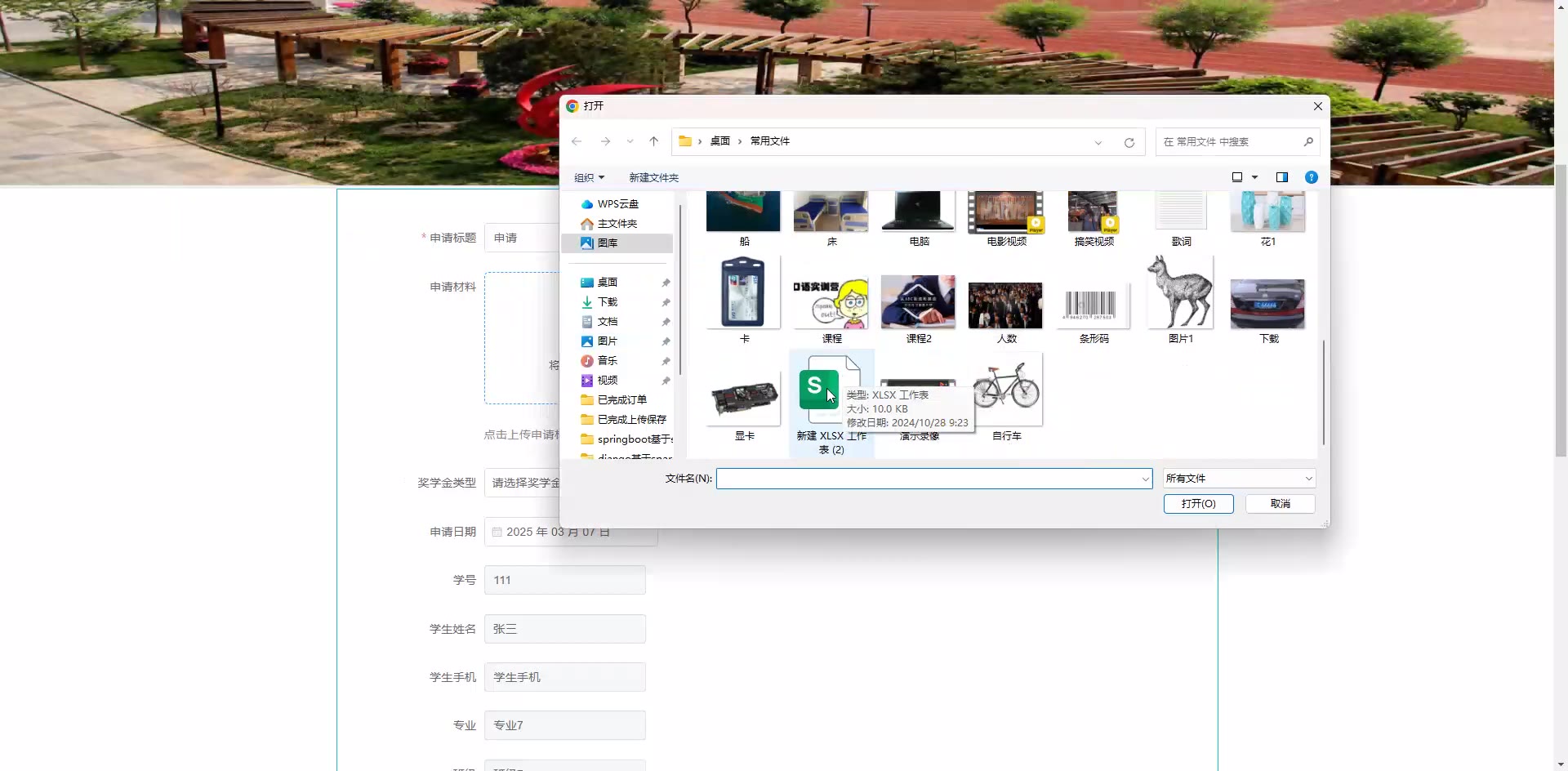The image size is (1568, 771).
Task: Search within 常用文件 folder
Action: [x=1237, y=141]
